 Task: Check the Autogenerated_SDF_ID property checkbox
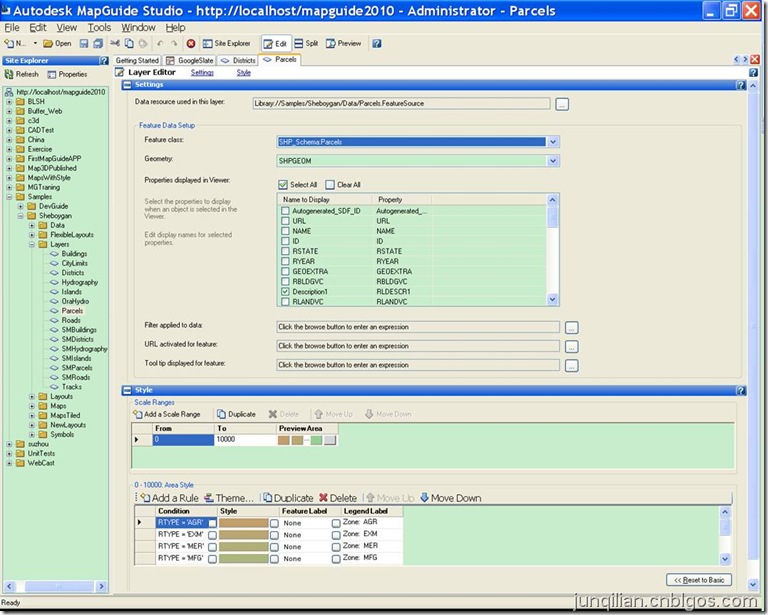click(285, 211)
